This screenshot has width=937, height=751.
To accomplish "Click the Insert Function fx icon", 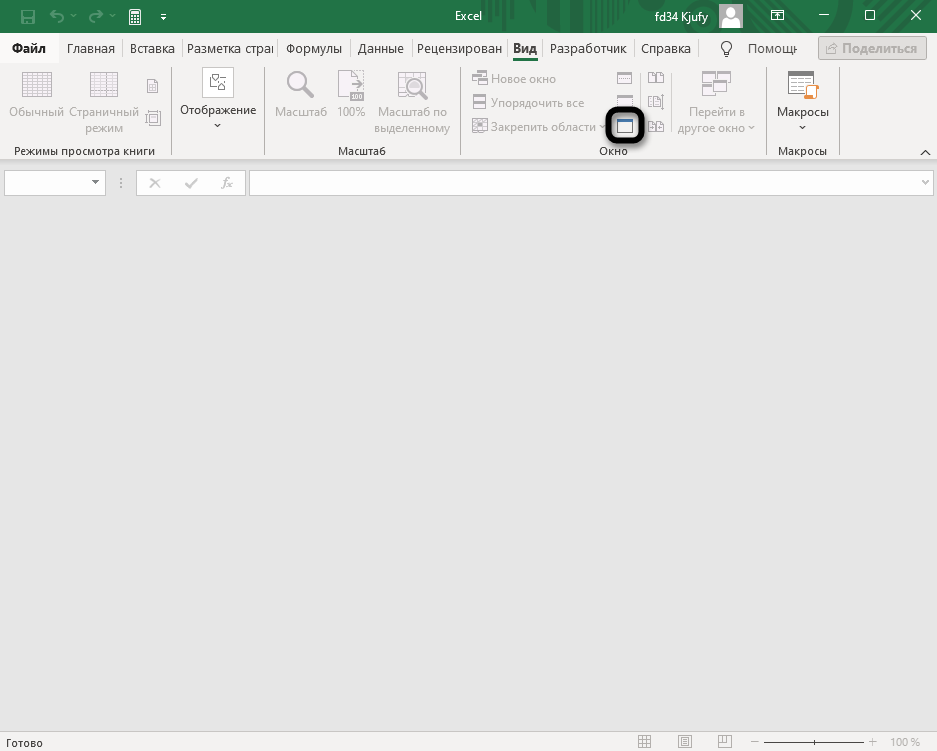I will pos(226,183).
